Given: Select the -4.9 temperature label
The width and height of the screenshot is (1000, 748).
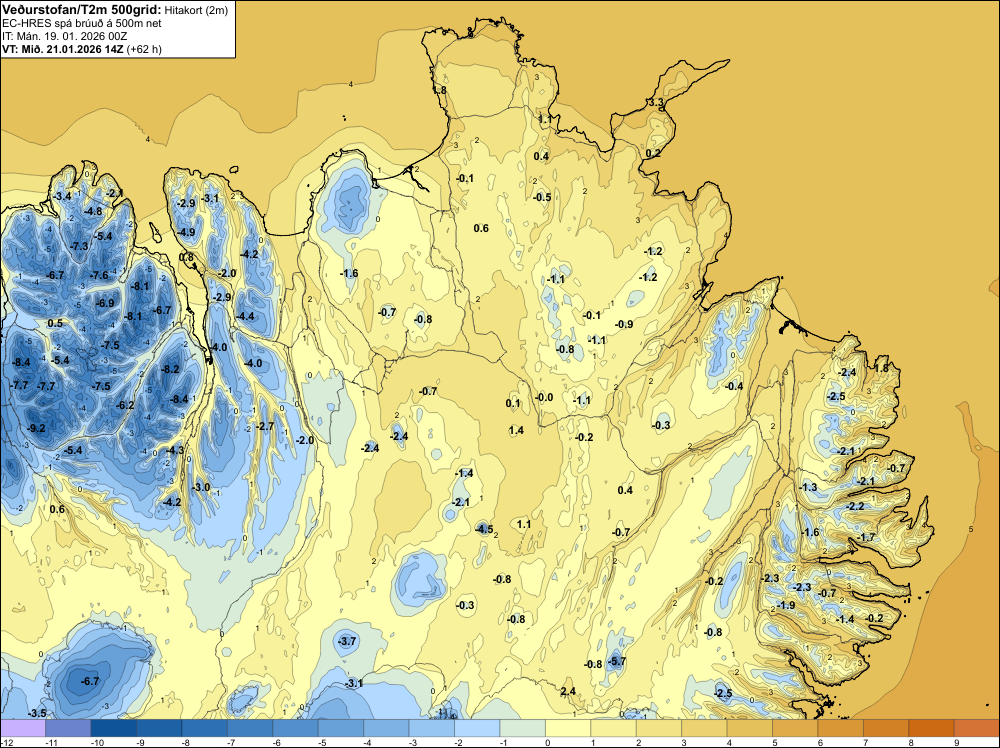Looking at the screenshot, I should [x=186, y=232].
